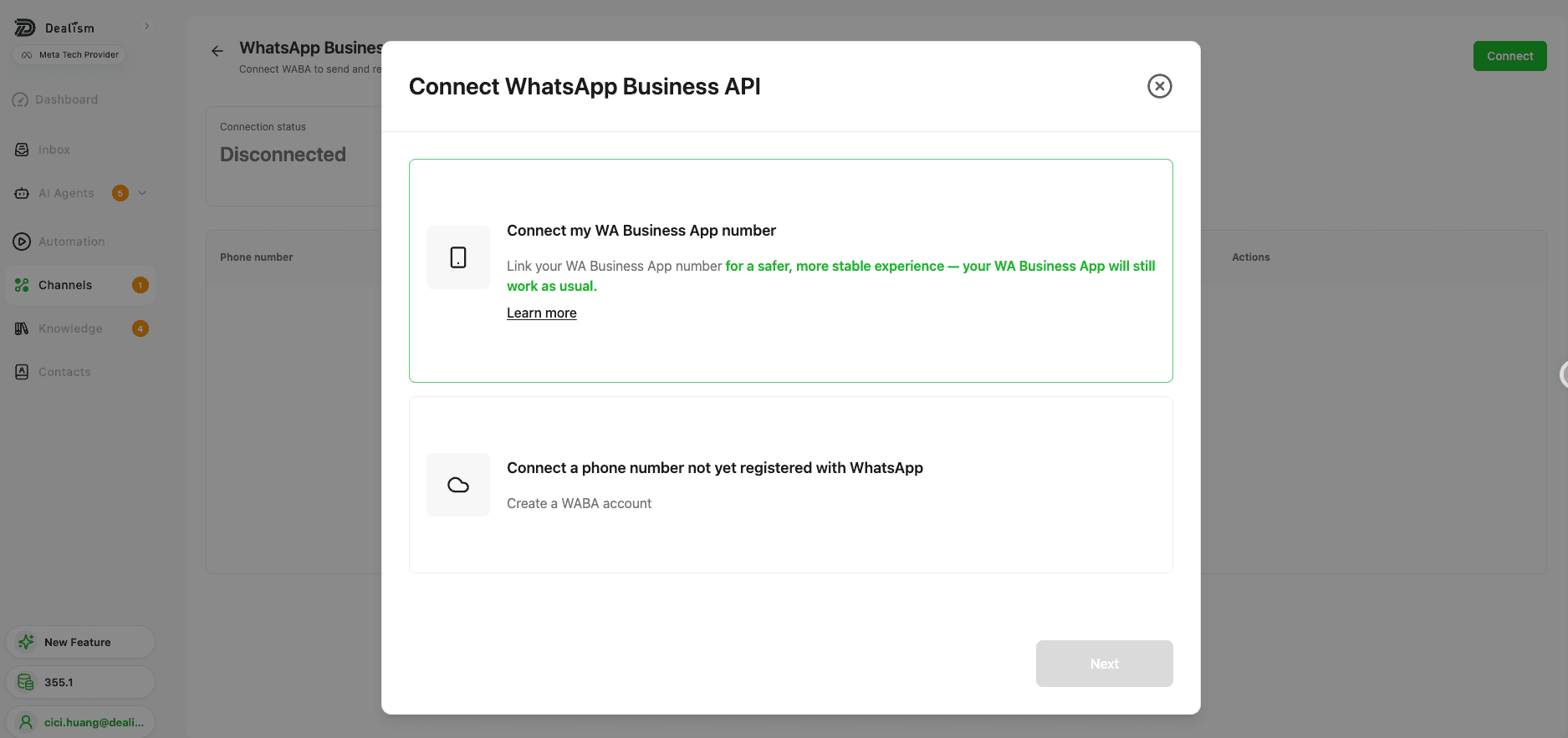Open the credits balance 355.1
This screenshot has width=1568, height=738.
click(80, 682)
